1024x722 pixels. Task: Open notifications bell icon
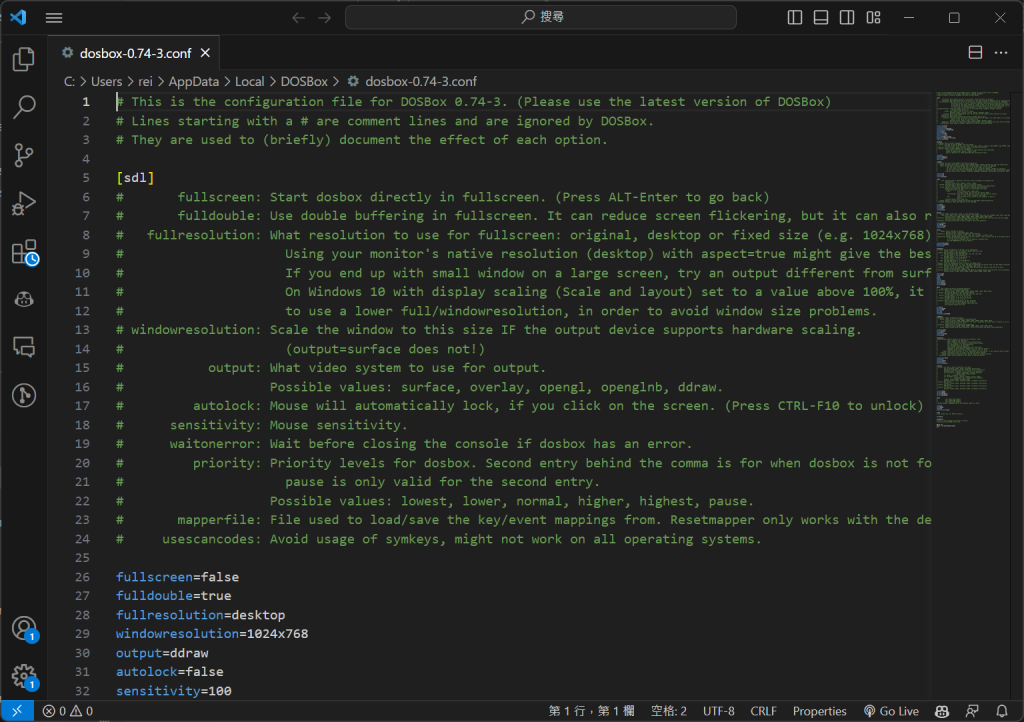[1002, 711]
